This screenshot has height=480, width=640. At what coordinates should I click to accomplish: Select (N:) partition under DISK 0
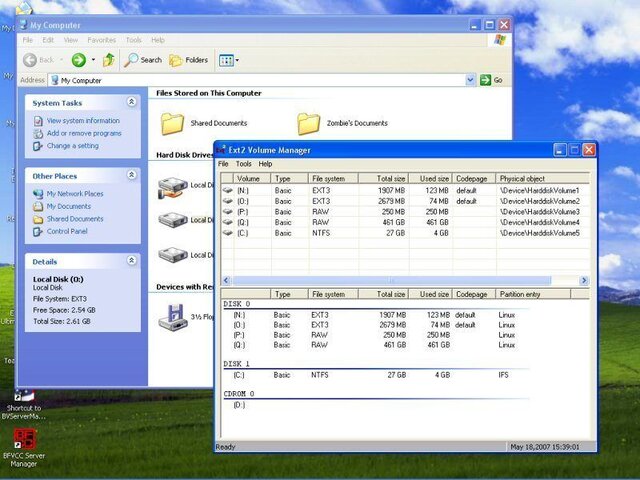click(239, 315)
